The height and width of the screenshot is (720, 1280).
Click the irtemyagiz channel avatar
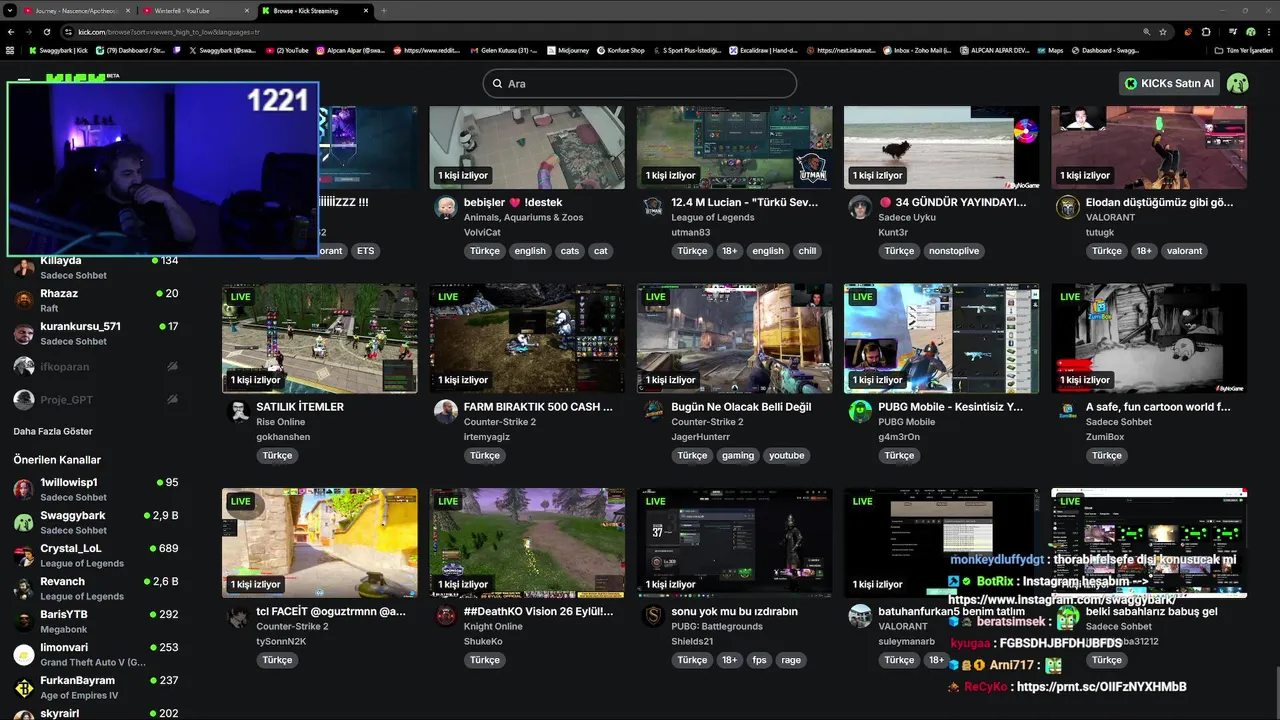[x=446, y=412]
